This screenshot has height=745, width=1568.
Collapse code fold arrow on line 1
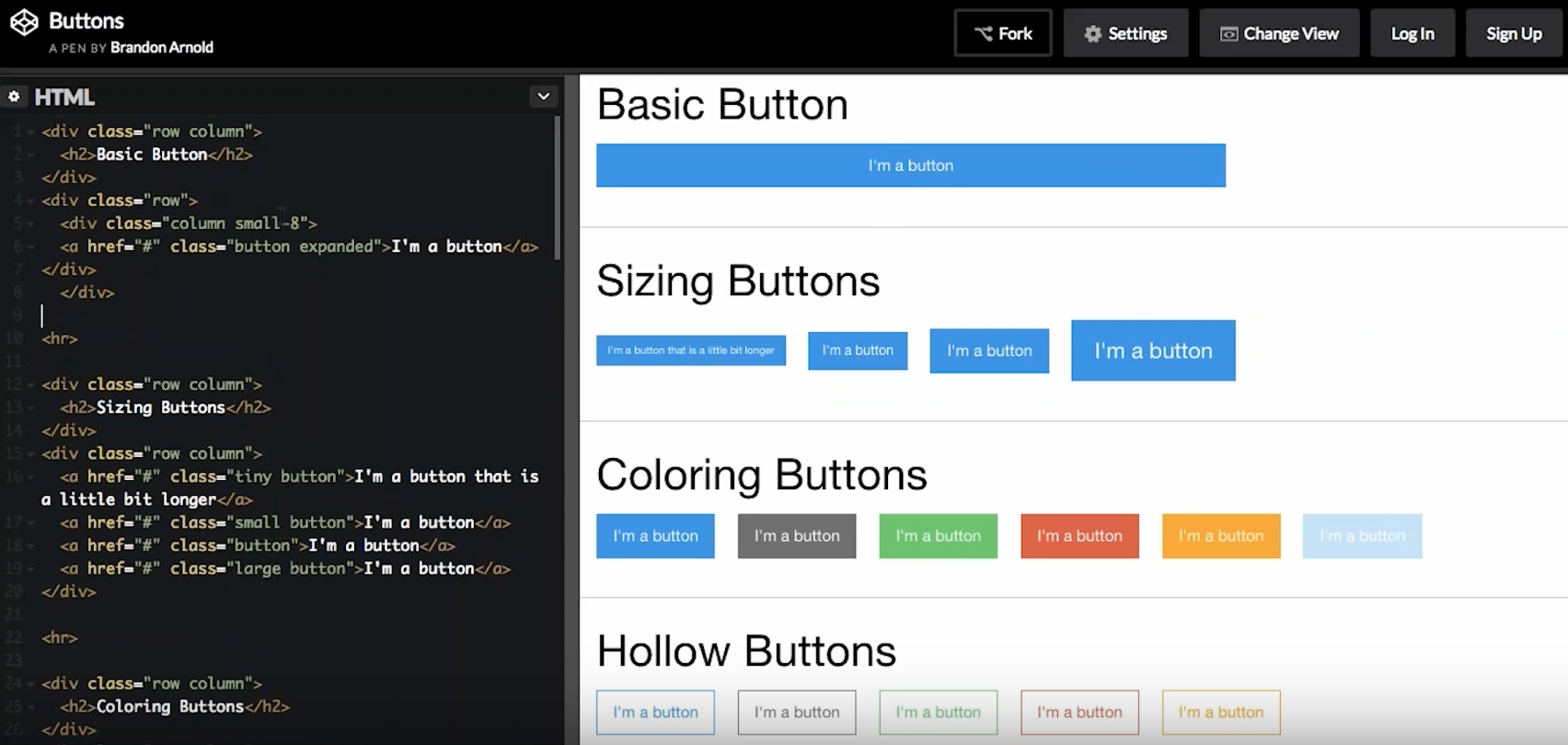[x=31, y=132]
